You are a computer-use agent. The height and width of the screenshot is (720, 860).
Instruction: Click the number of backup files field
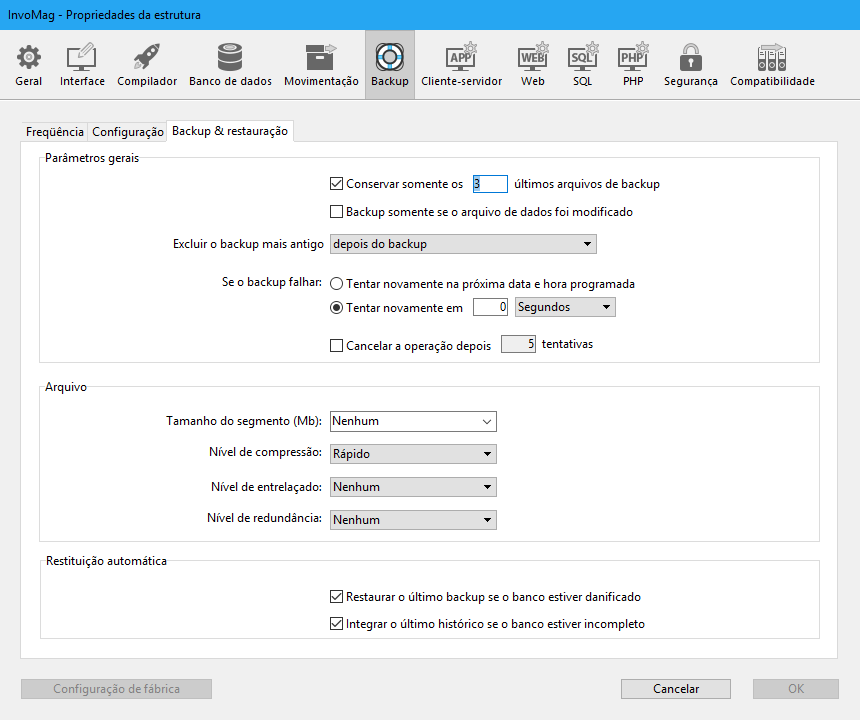coord(490,184)
